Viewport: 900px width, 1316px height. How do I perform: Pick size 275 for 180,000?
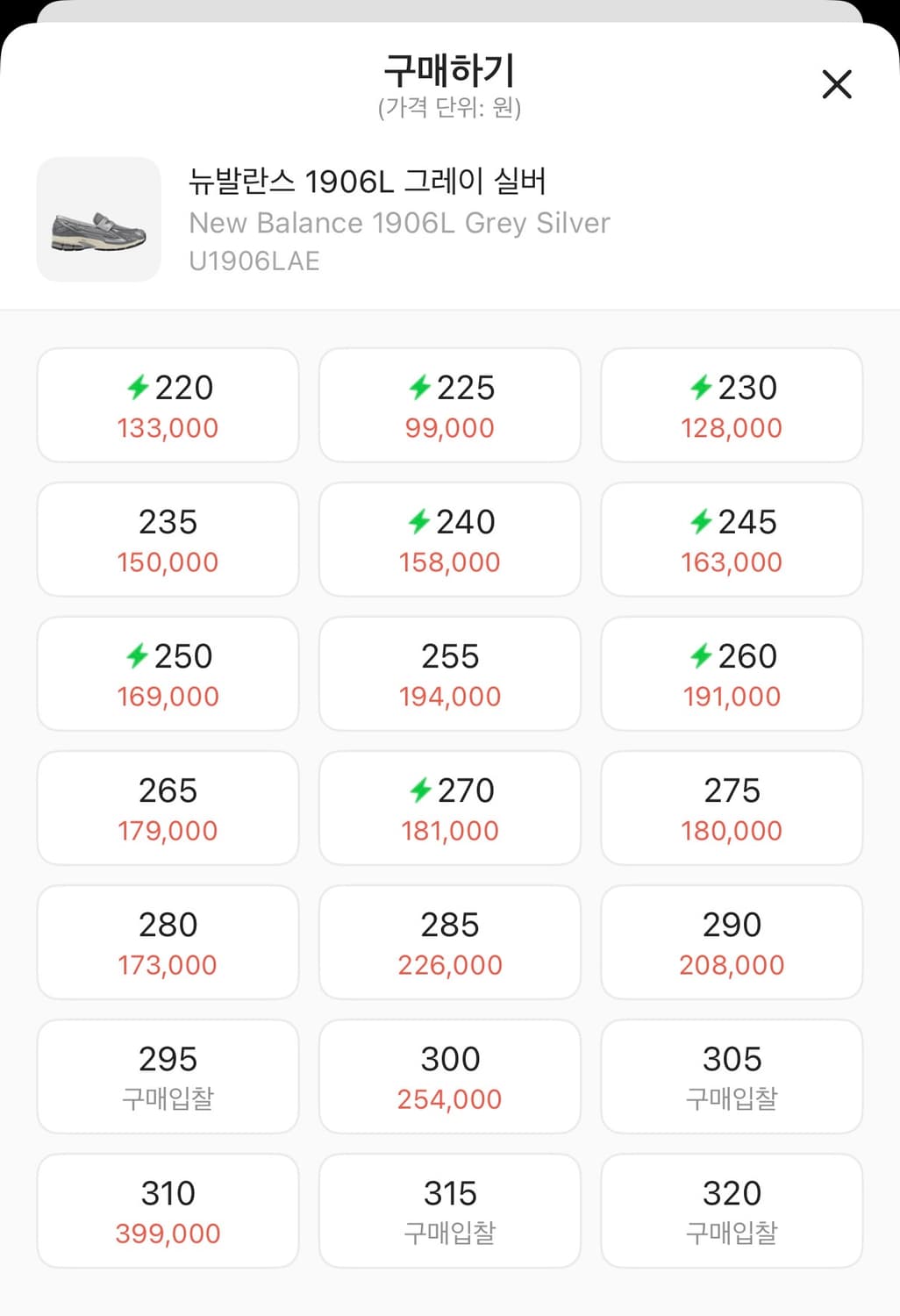pos(732,808)
